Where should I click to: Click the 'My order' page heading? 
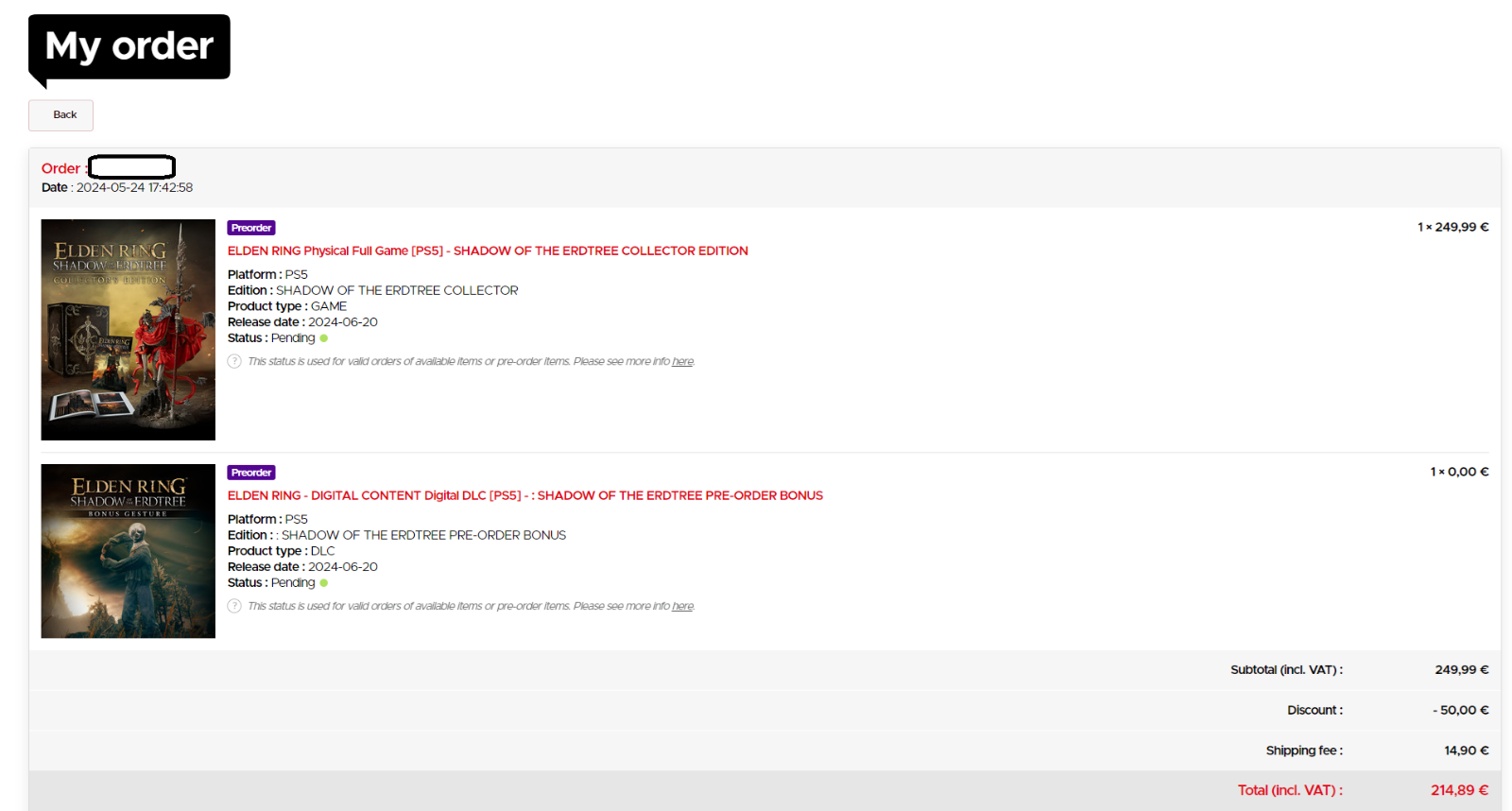coord(129,46)
